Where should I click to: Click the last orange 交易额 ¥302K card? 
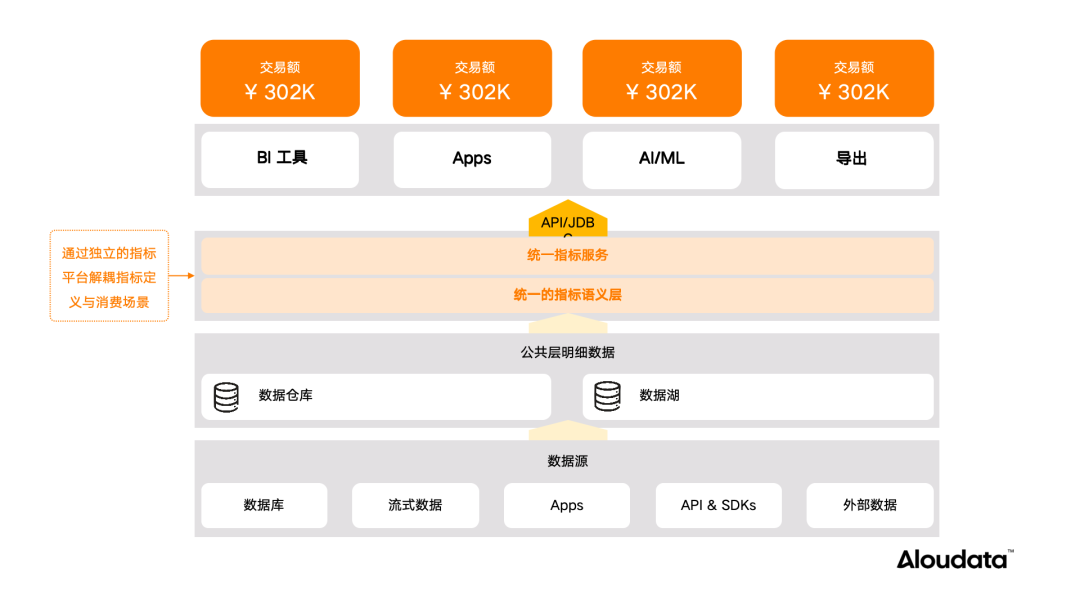tap(853, 78)
